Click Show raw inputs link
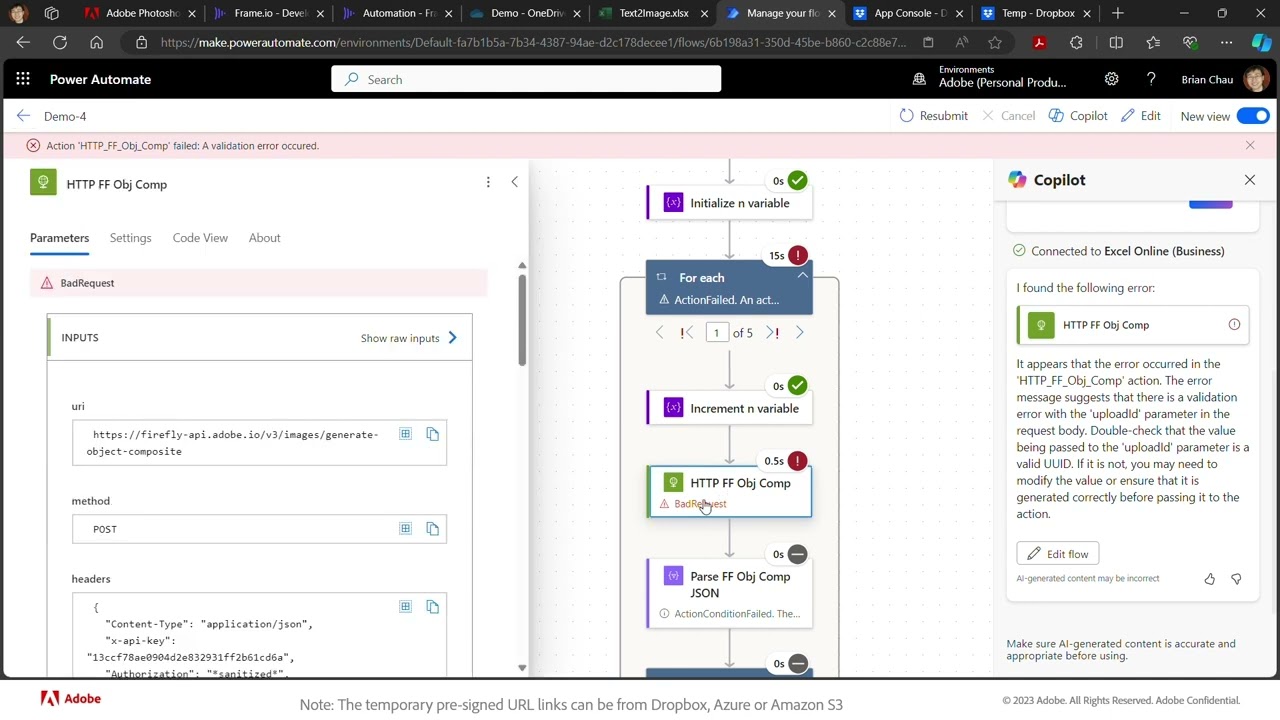Screen dimensions: 1280x720 pos(409,338)
